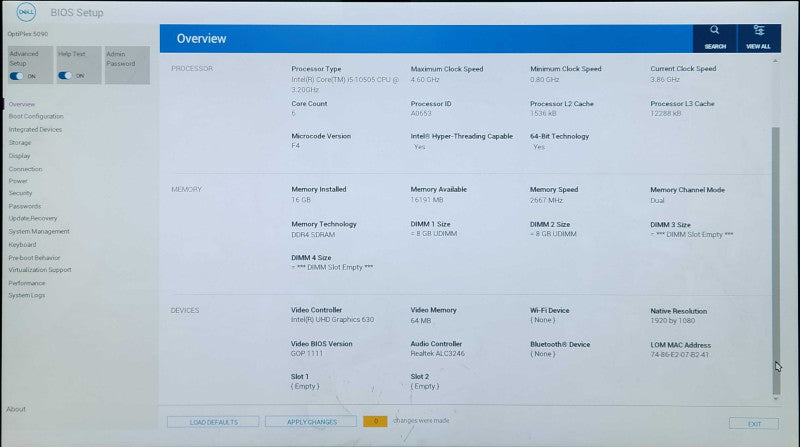Viewport: 800px width, 447px height.
Task: Click the Overview header title
Action: 202,39
